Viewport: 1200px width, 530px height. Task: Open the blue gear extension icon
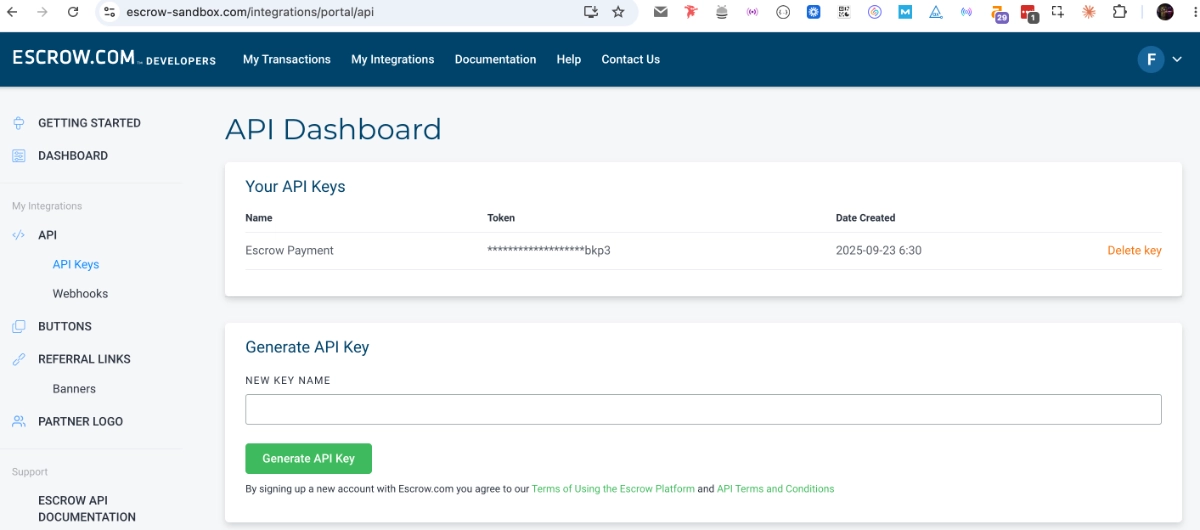pos(813,12)
